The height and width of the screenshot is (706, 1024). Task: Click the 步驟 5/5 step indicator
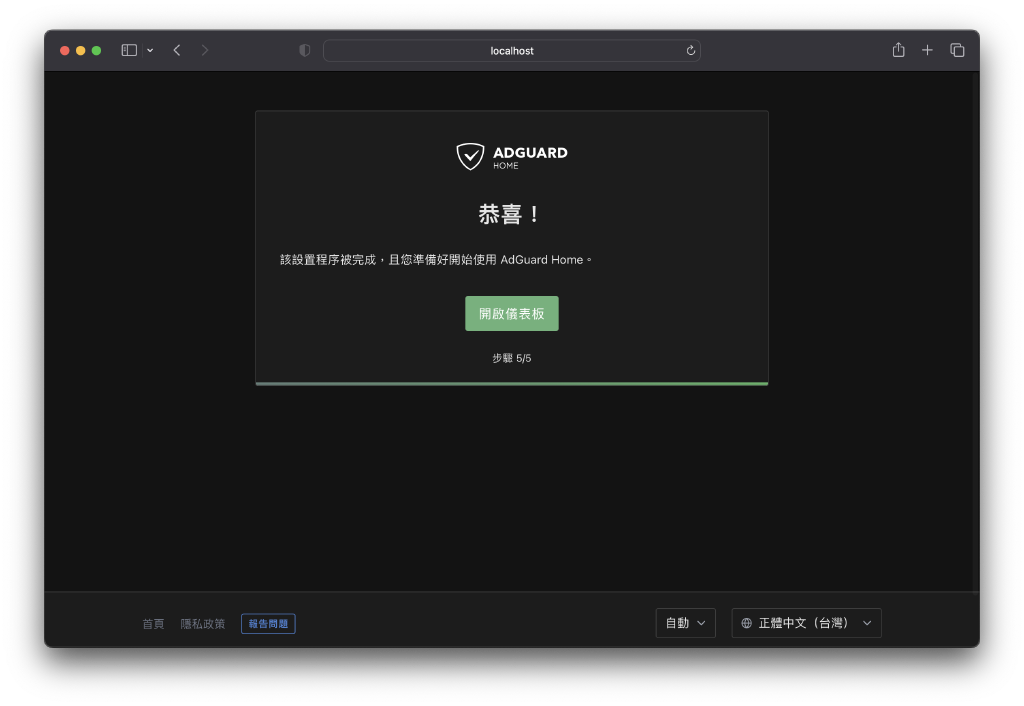511,357
